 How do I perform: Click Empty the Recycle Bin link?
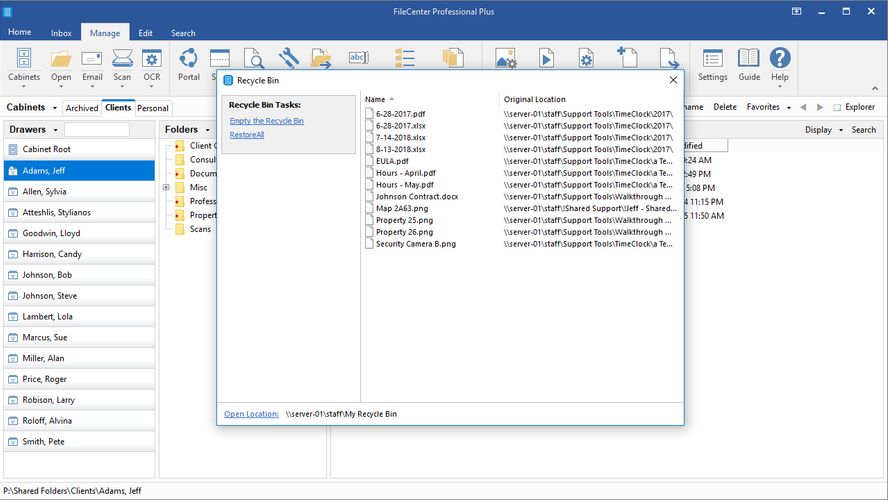[266, 121]
